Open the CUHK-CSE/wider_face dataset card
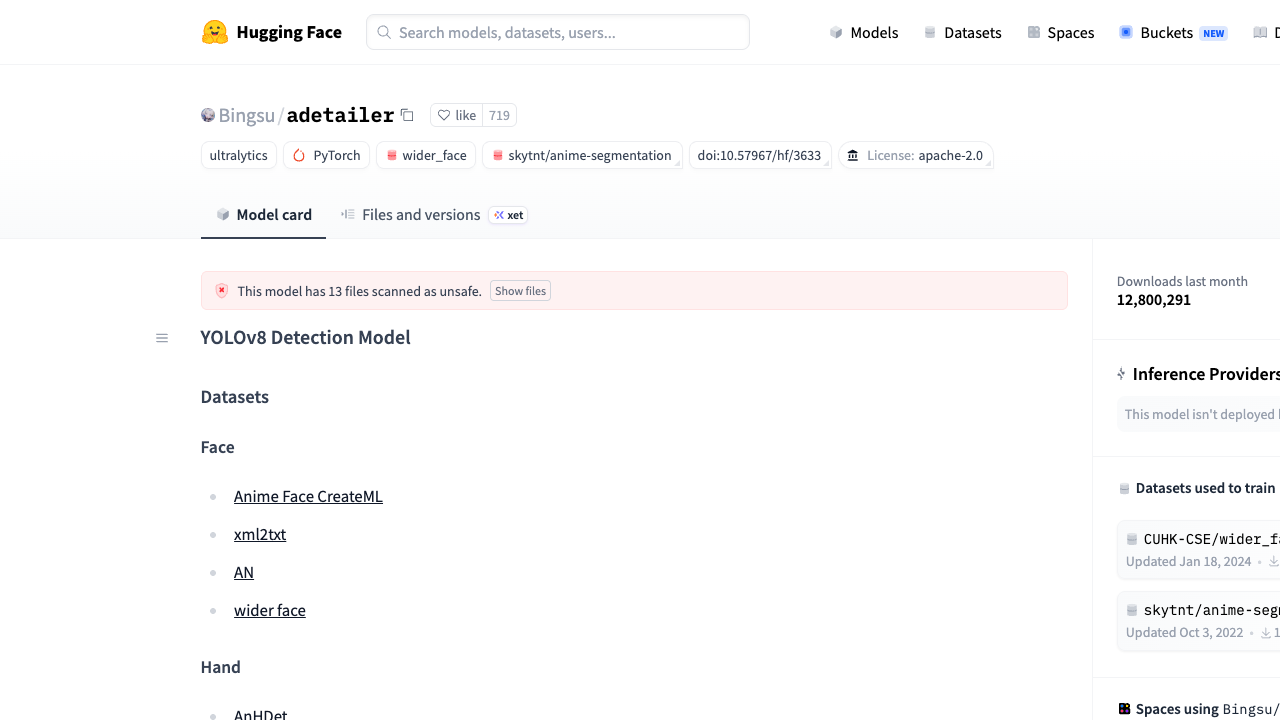This screenshot has width=1280, height=720. coord(1199,550)
